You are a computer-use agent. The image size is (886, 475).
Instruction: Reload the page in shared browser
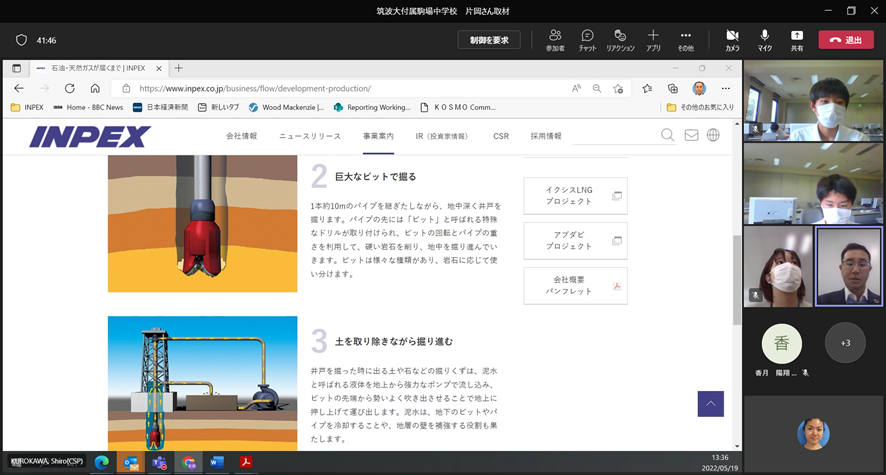(70, 88)
